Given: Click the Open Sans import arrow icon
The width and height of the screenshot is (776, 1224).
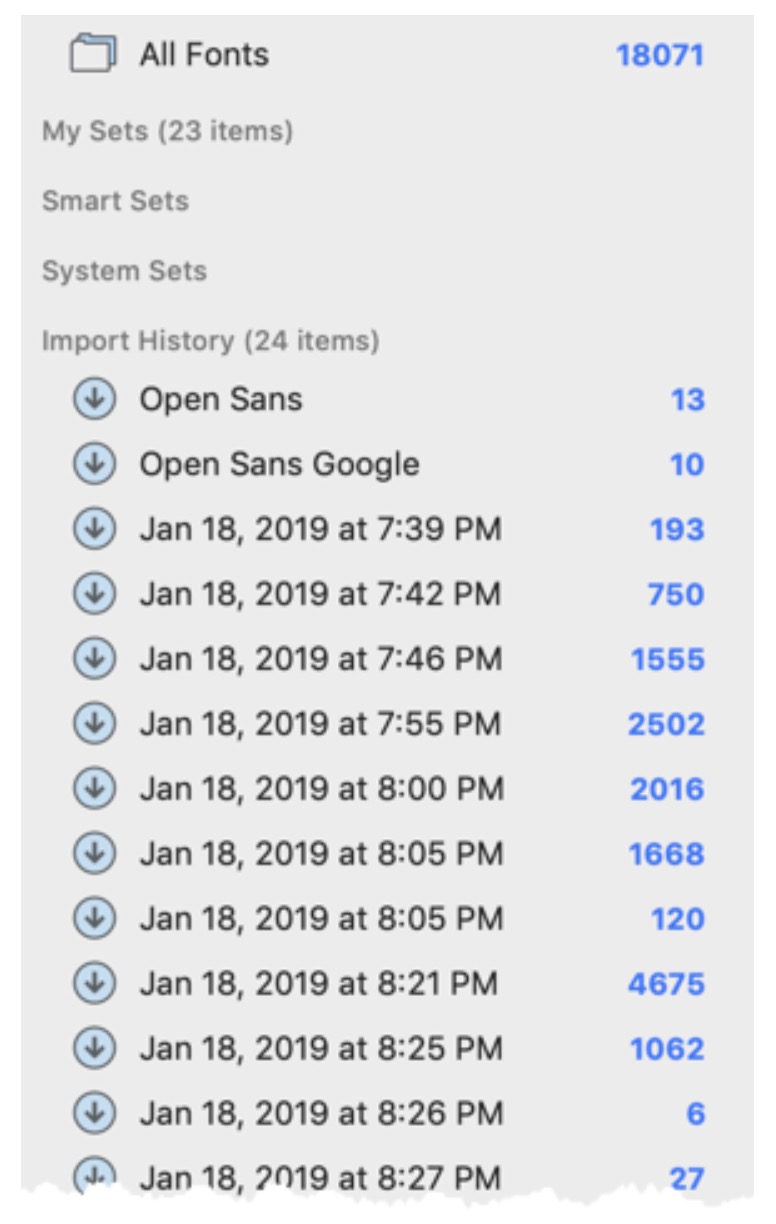Looking at the screenshot, I should 94,400.
